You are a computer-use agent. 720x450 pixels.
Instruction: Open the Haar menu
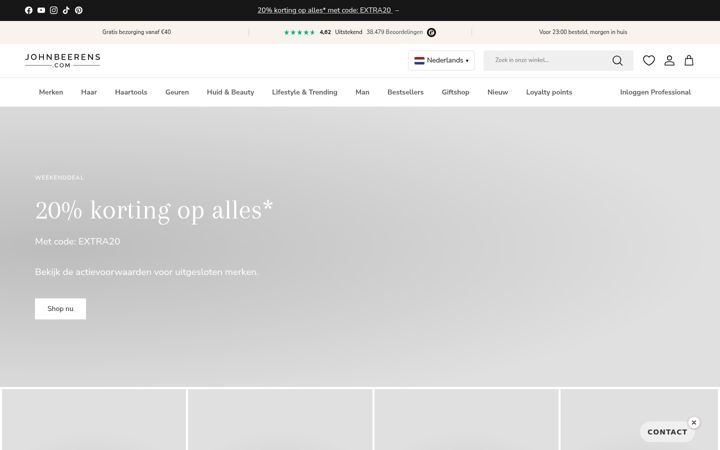[x=89, y=92]
